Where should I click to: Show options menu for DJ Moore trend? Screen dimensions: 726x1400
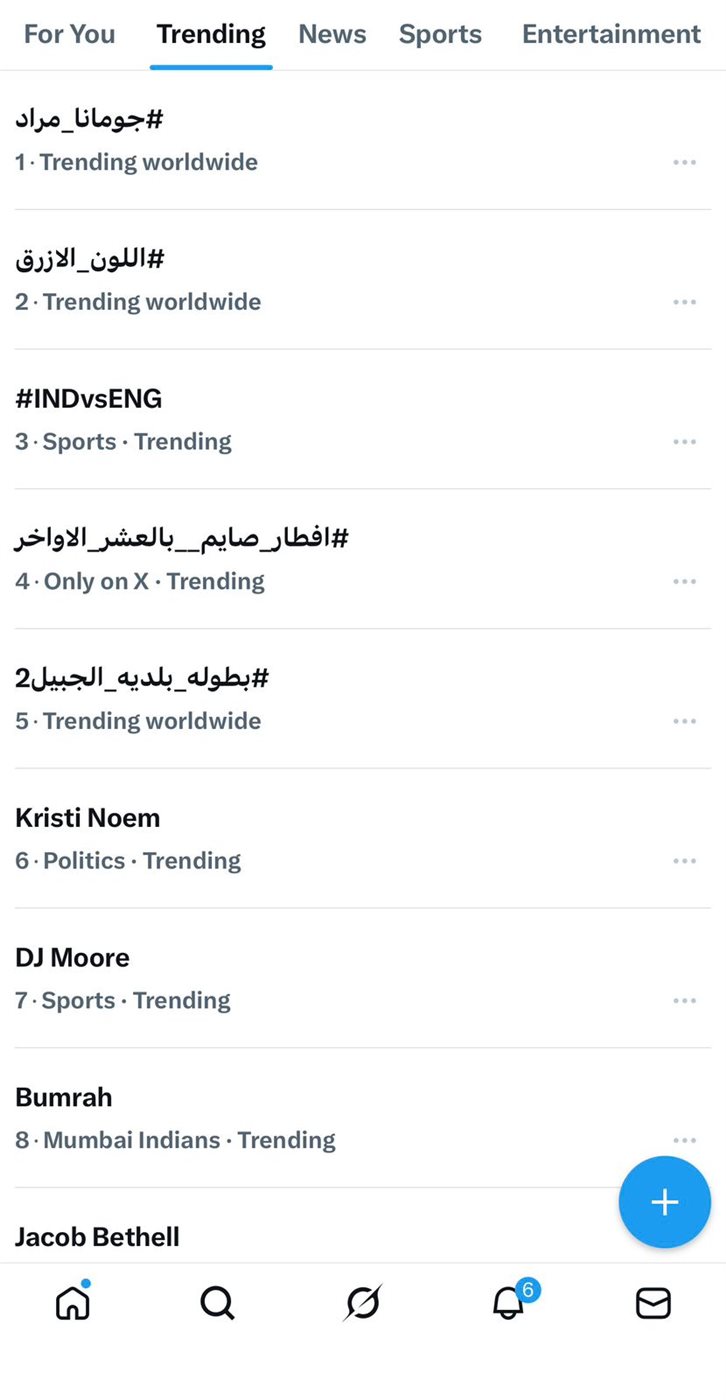[684, 1001]
